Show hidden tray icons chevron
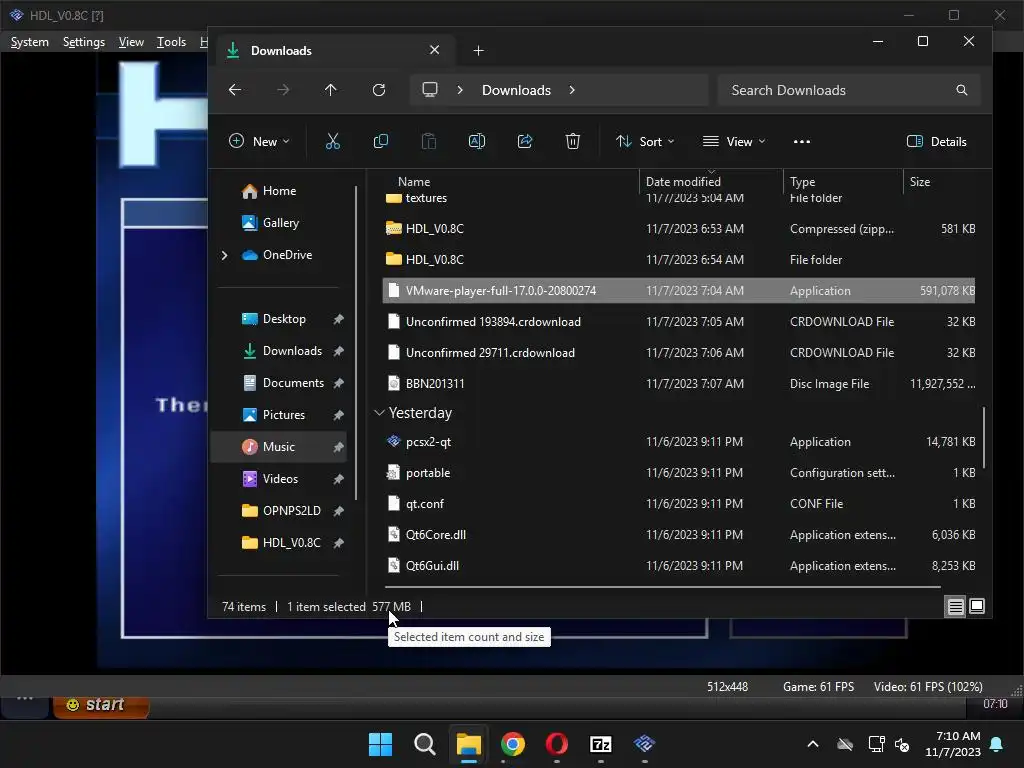 pos(812,744)
